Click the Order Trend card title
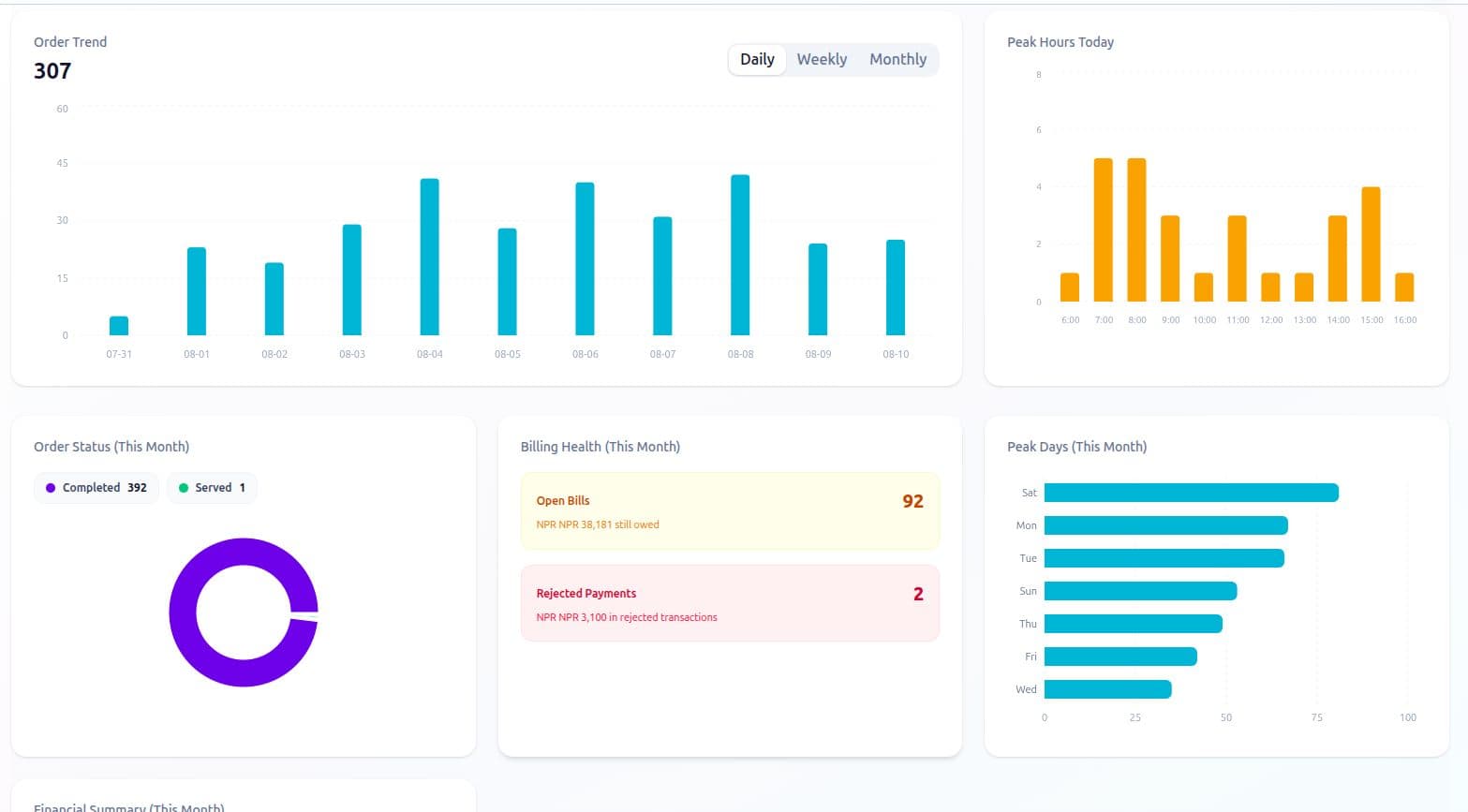This screenshot has height=812, width=1468. (70, 42)
